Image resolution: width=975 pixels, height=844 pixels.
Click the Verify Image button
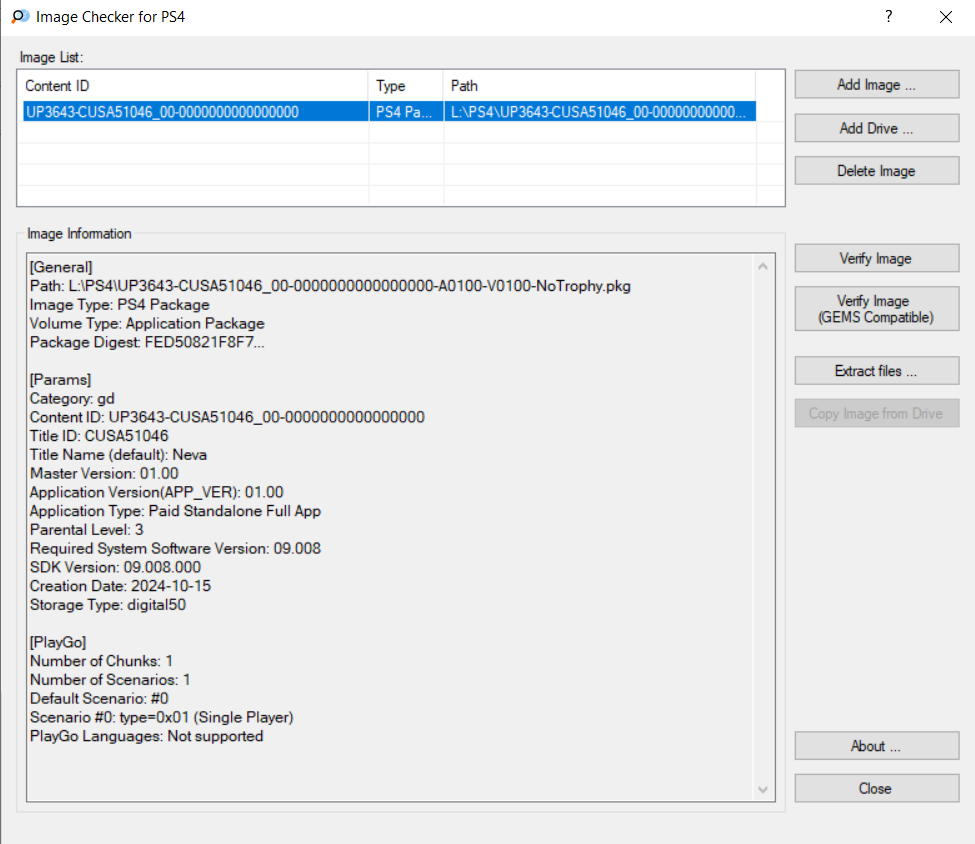877,258
